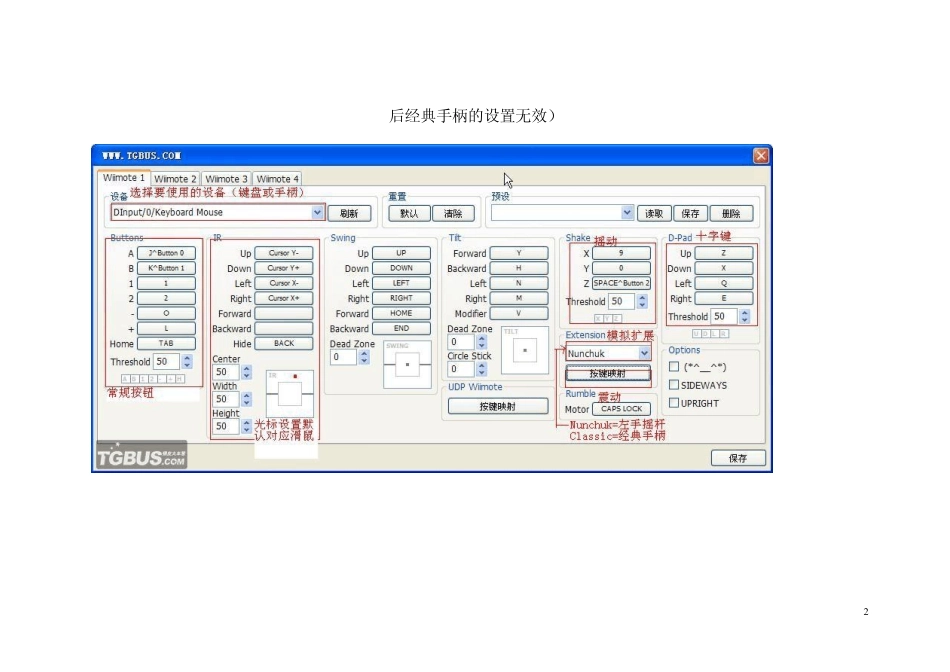Screen dimensions: 950x672
Task: Click the 删除 delete preset button
Action: coord(731,213)
